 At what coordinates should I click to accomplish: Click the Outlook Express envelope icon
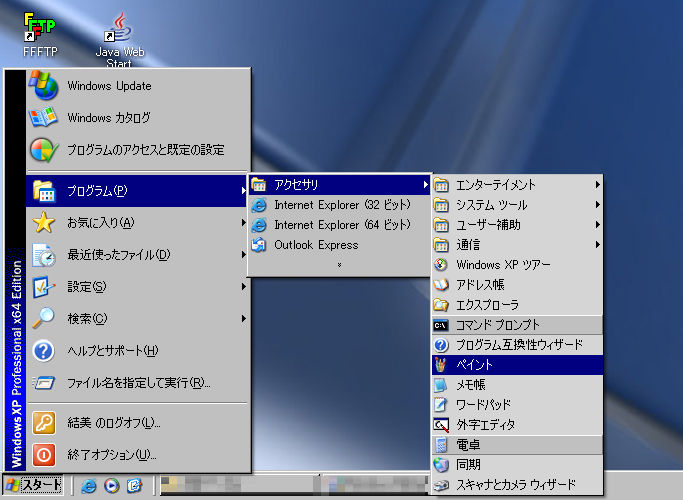coord(259,245)
